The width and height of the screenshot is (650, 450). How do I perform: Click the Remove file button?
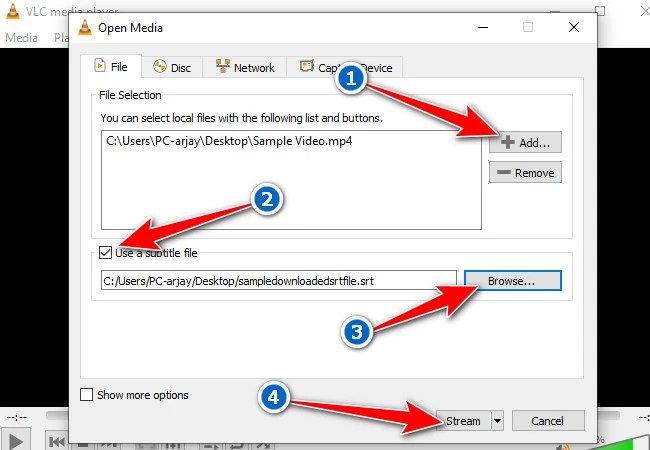click(x=525, y=172)
